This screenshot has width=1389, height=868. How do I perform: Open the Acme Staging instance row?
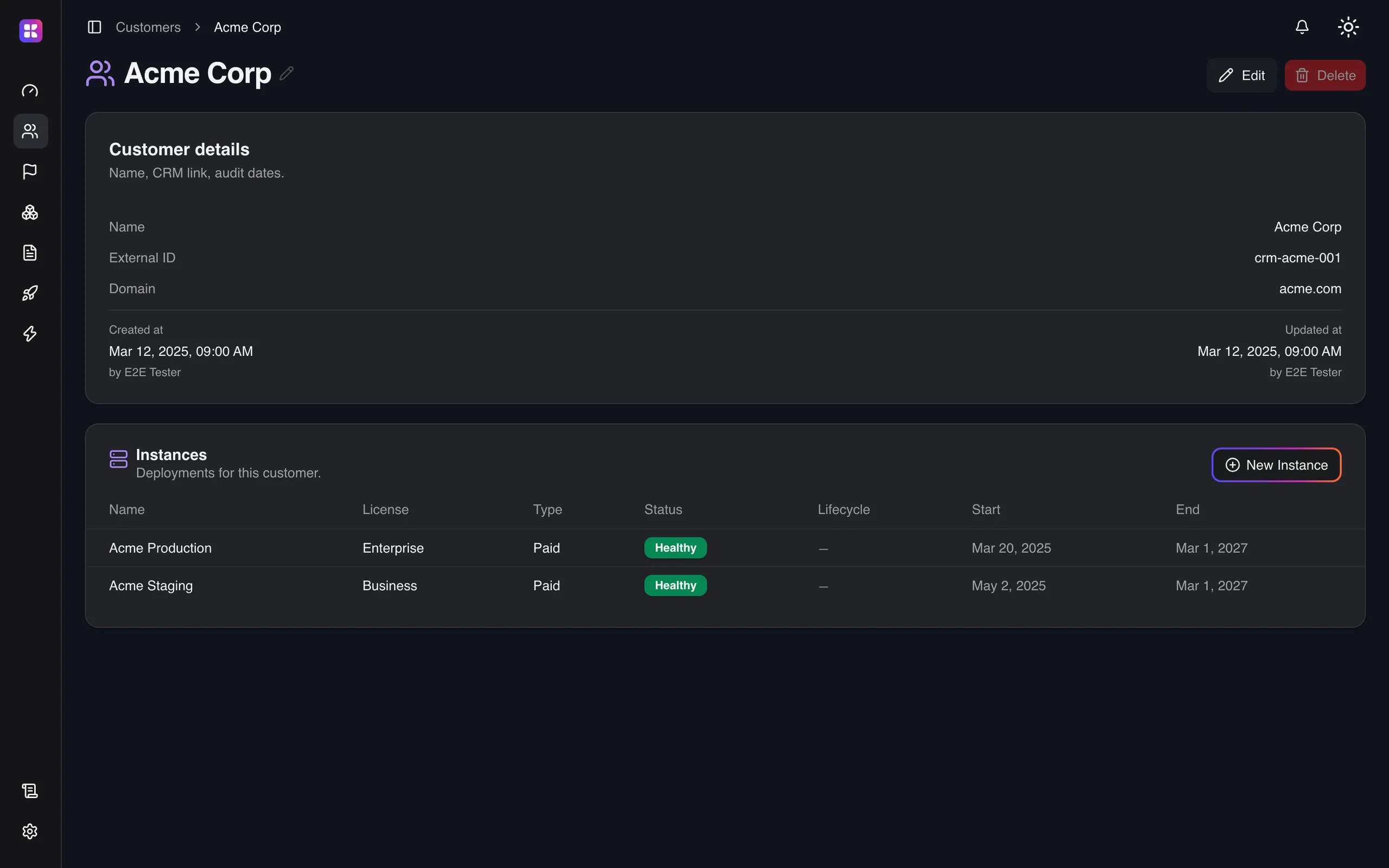pos(725,585)
